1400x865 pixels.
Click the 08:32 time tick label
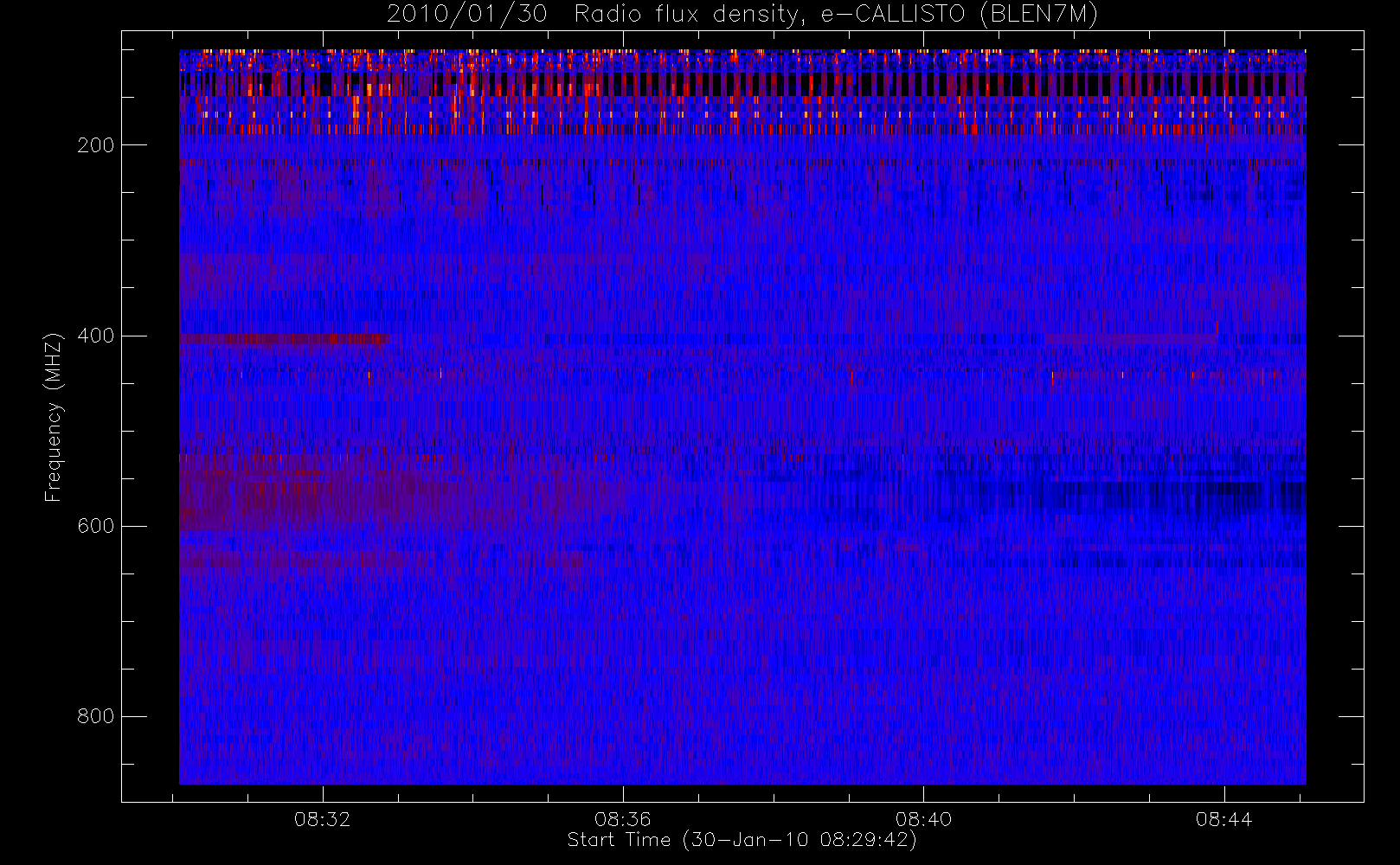tap(323, 819)
